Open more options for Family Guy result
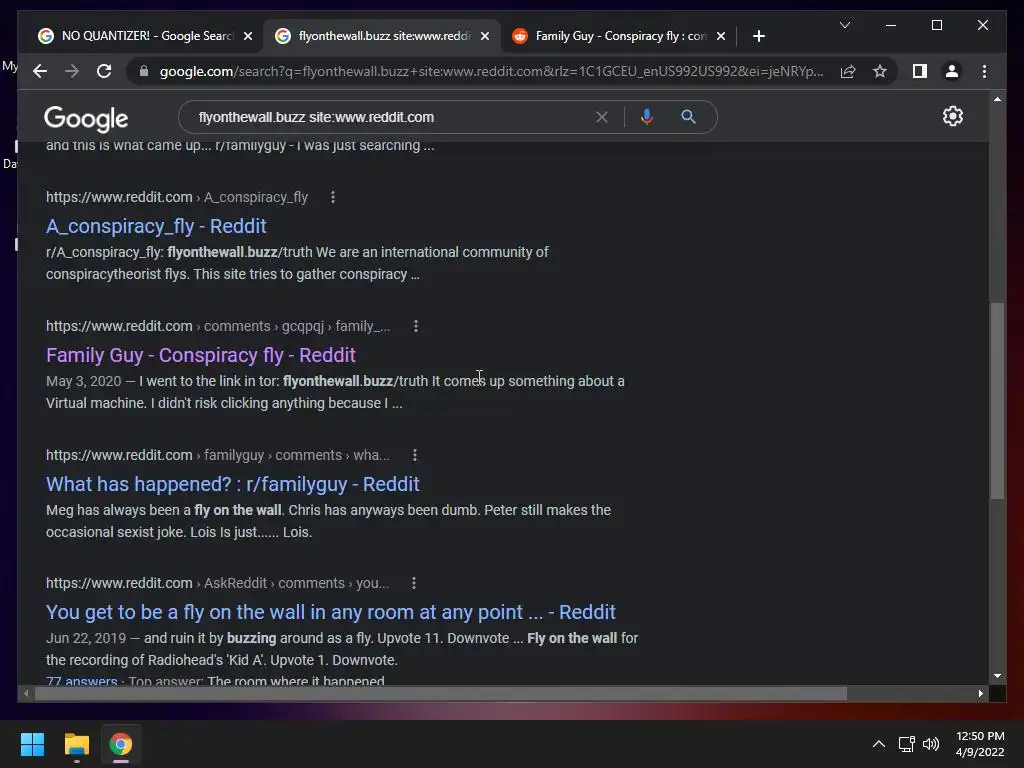 [x=416, y=326]
